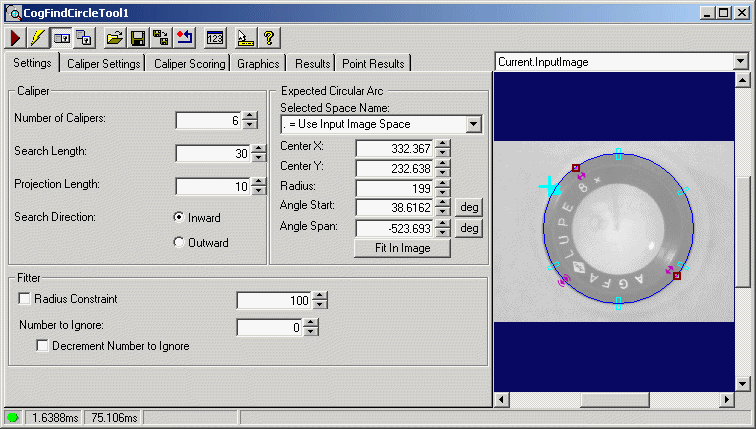756x429 pixels.
Task: Open the Selected Space Name dropdown
Action: click(473, 124)
